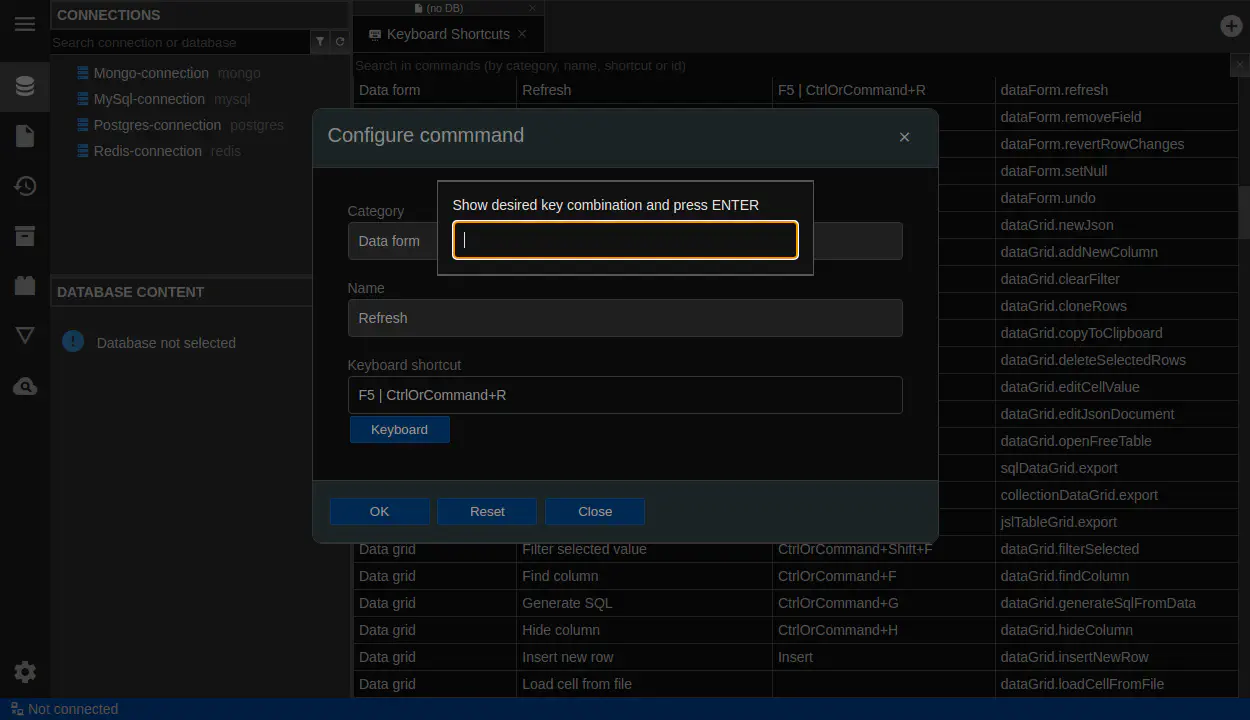Open the hamburger main menu
The width and height of the screenshot is (1250, 720).
point(25,24)
